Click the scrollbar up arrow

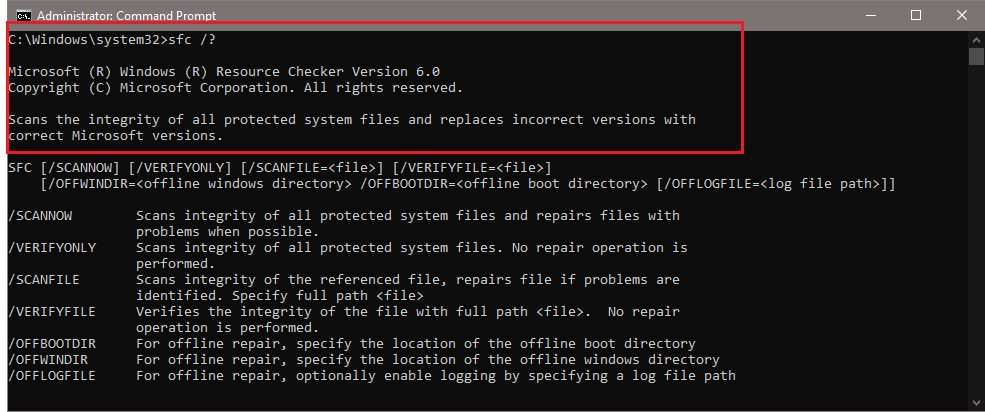click(x=976, y=38)
